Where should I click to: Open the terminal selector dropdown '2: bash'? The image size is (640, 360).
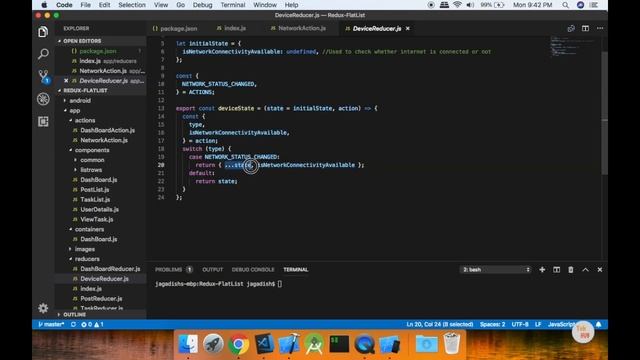[x=495, y=269]
